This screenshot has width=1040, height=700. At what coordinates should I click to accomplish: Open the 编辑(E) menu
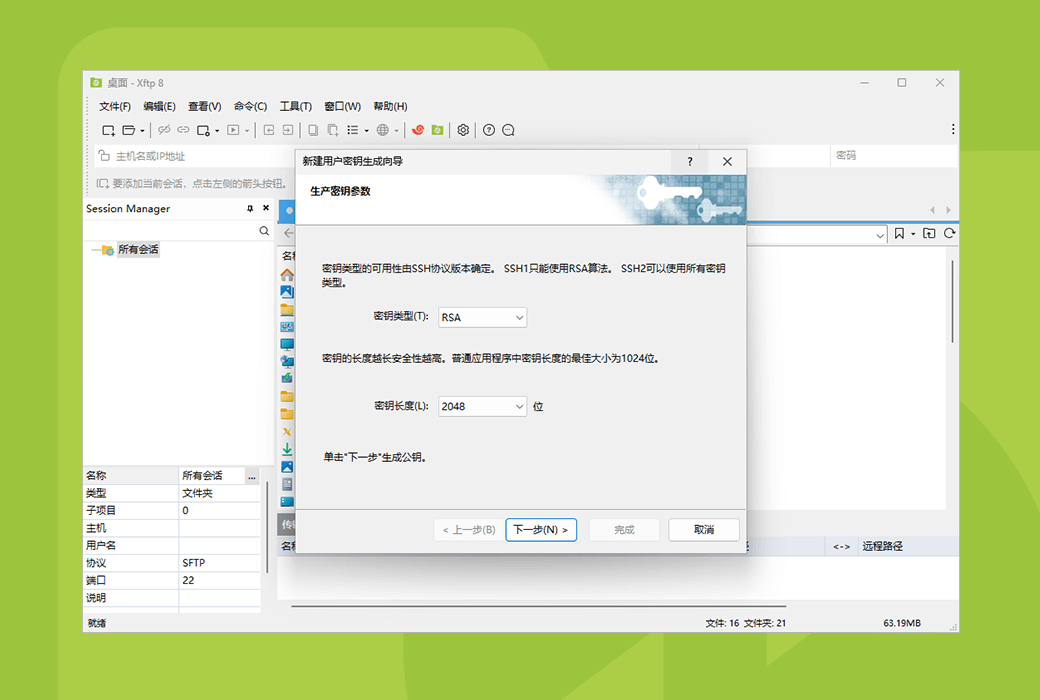click(x=159, y=106)
